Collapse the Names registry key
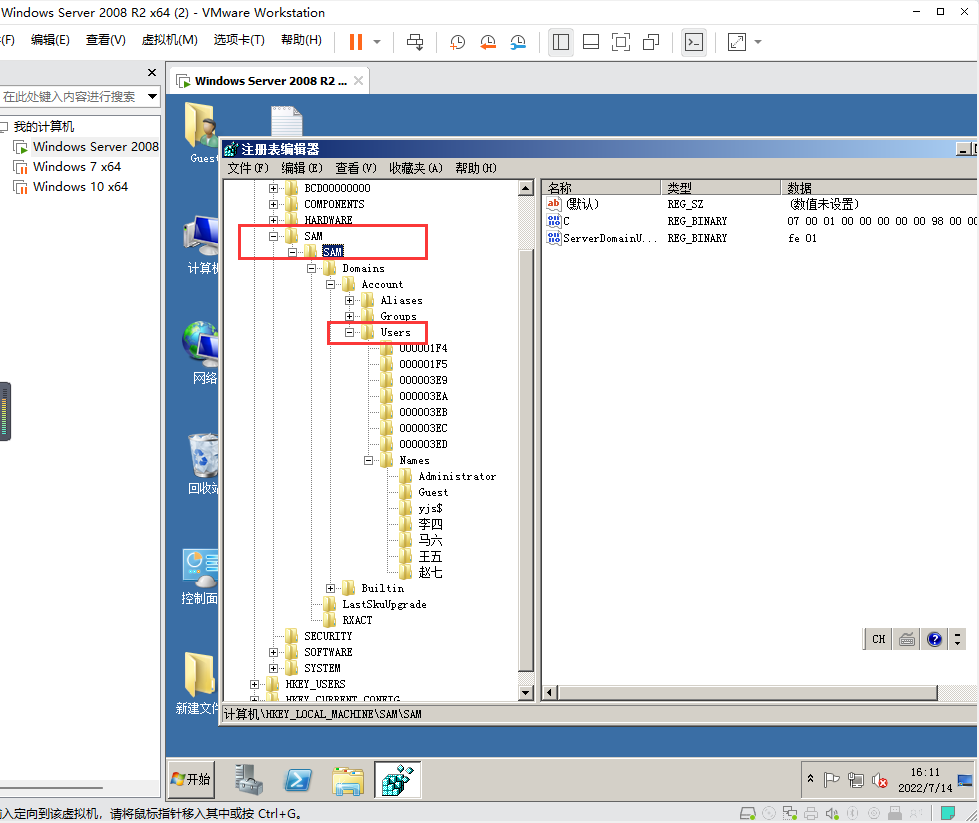Screen dimensions: 979x823 click(368, 461)
